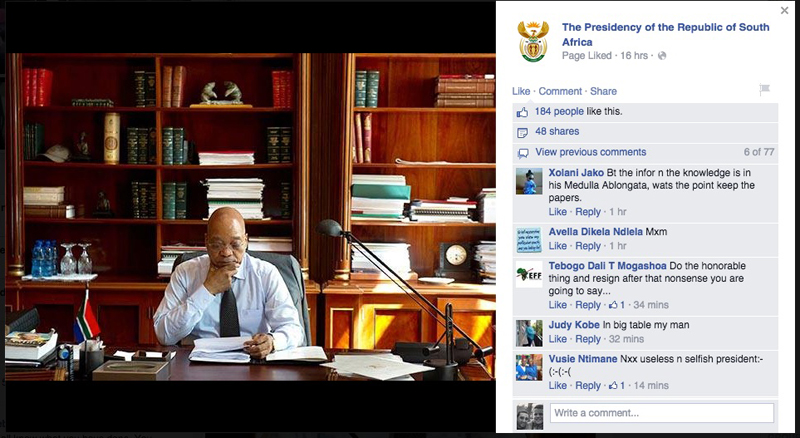Open the Presidency coat of arms avatar
This screenshot has width=800, height=438.
533,41
